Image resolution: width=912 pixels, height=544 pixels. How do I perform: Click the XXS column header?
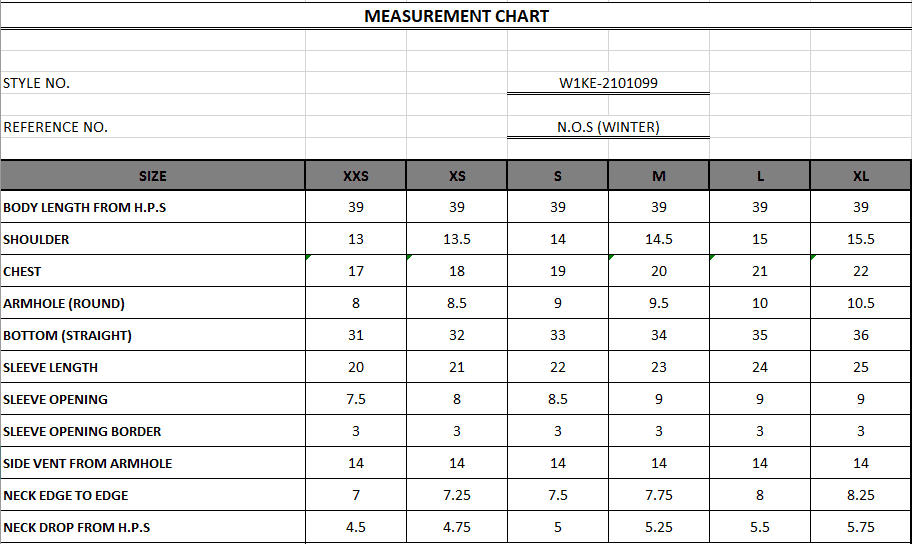point(356,176)
